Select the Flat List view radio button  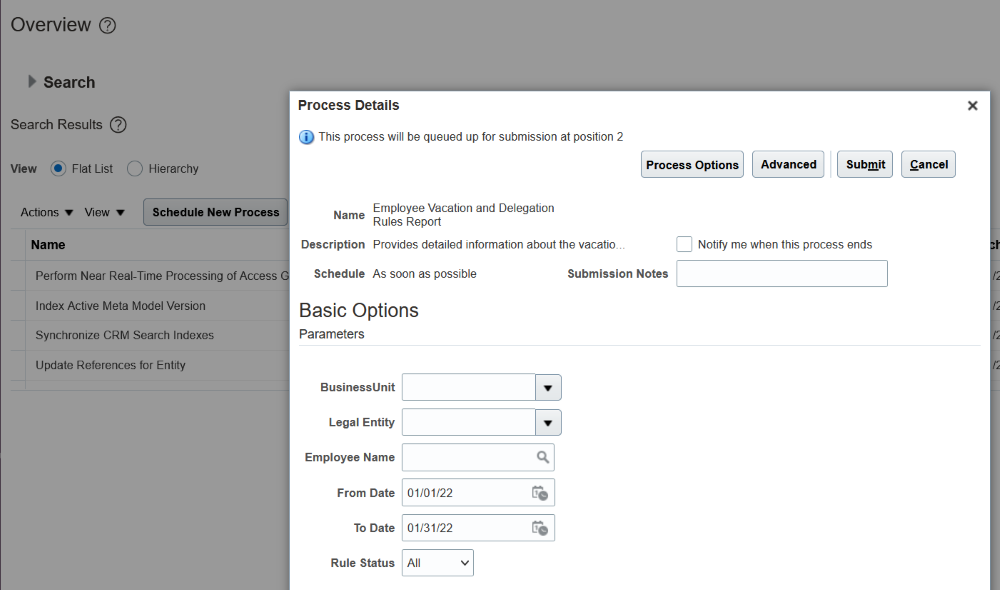point(58,169)
